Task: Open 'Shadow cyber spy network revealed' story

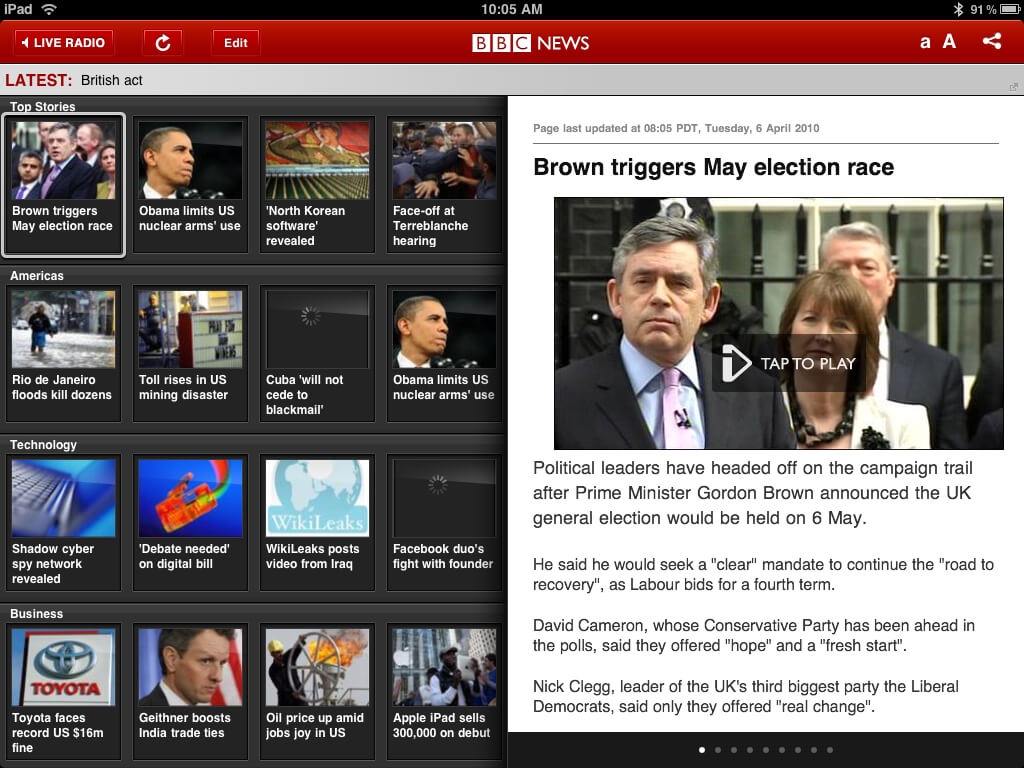Action: tap(63, 522)
